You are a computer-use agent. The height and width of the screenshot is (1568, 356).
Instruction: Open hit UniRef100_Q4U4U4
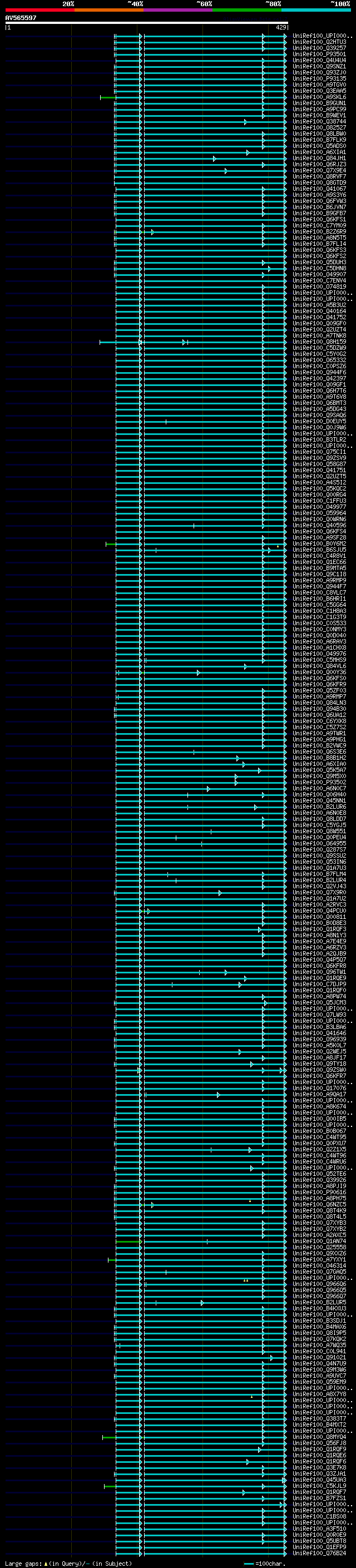[319, 60]
